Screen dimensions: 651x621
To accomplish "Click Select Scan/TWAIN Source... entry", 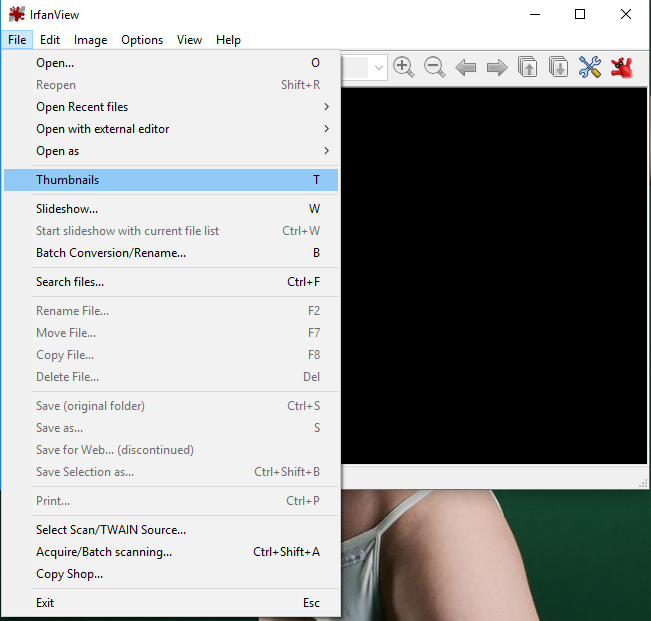I will click(x=171, y=530).
